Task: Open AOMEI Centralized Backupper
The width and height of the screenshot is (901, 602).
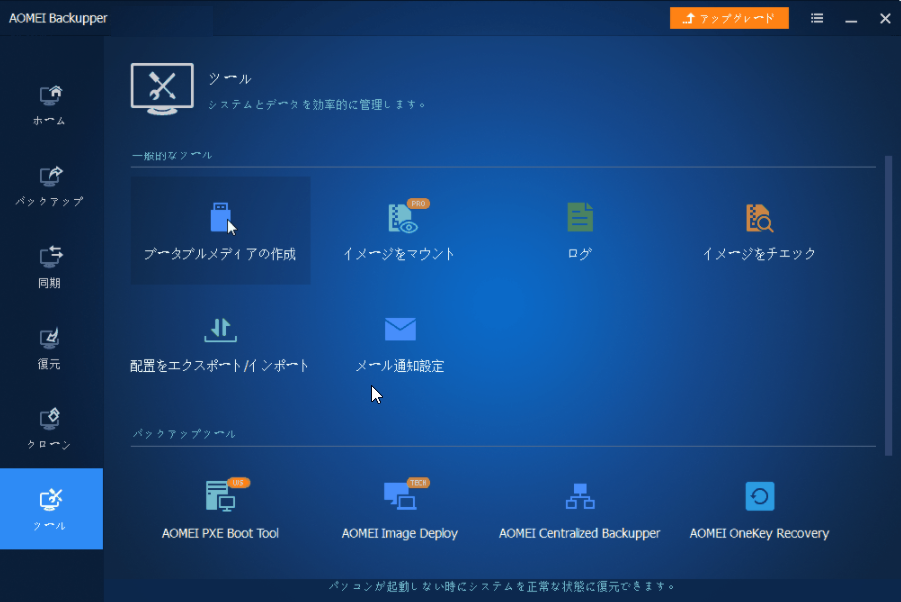Action: click(579, 509)
